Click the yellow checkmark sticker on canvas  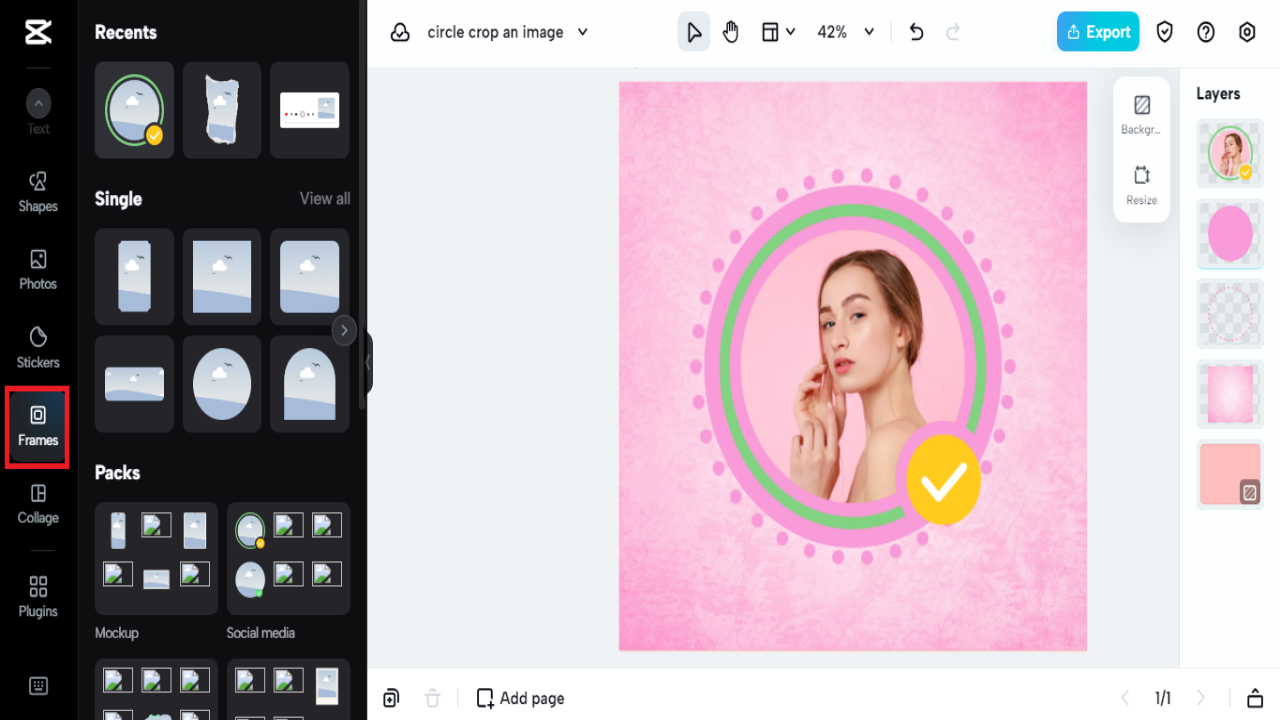point(943,482)
